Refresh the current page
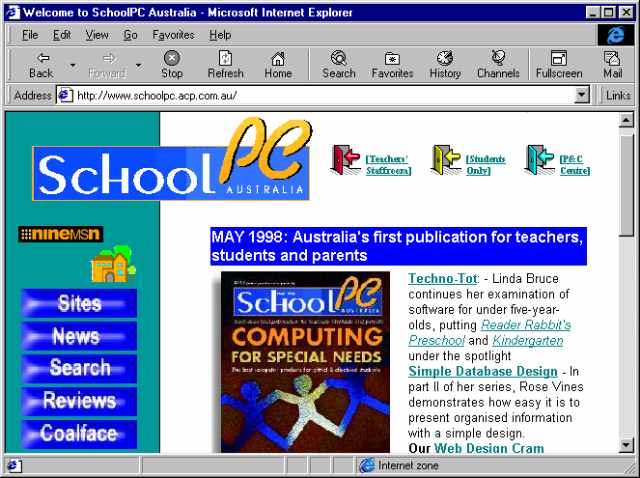 225,65
